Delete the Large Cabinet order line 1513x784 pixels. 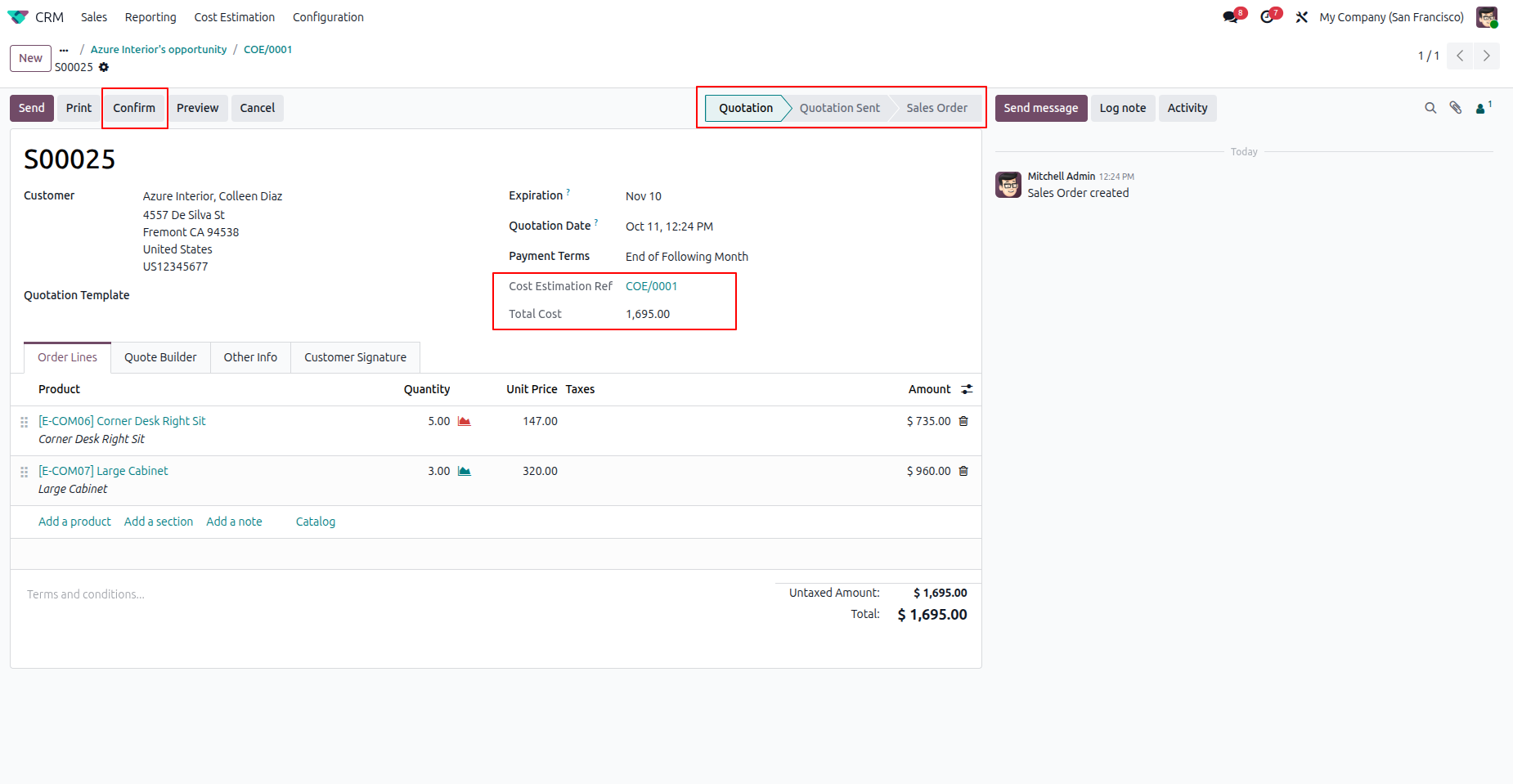(x=963, y=471)
